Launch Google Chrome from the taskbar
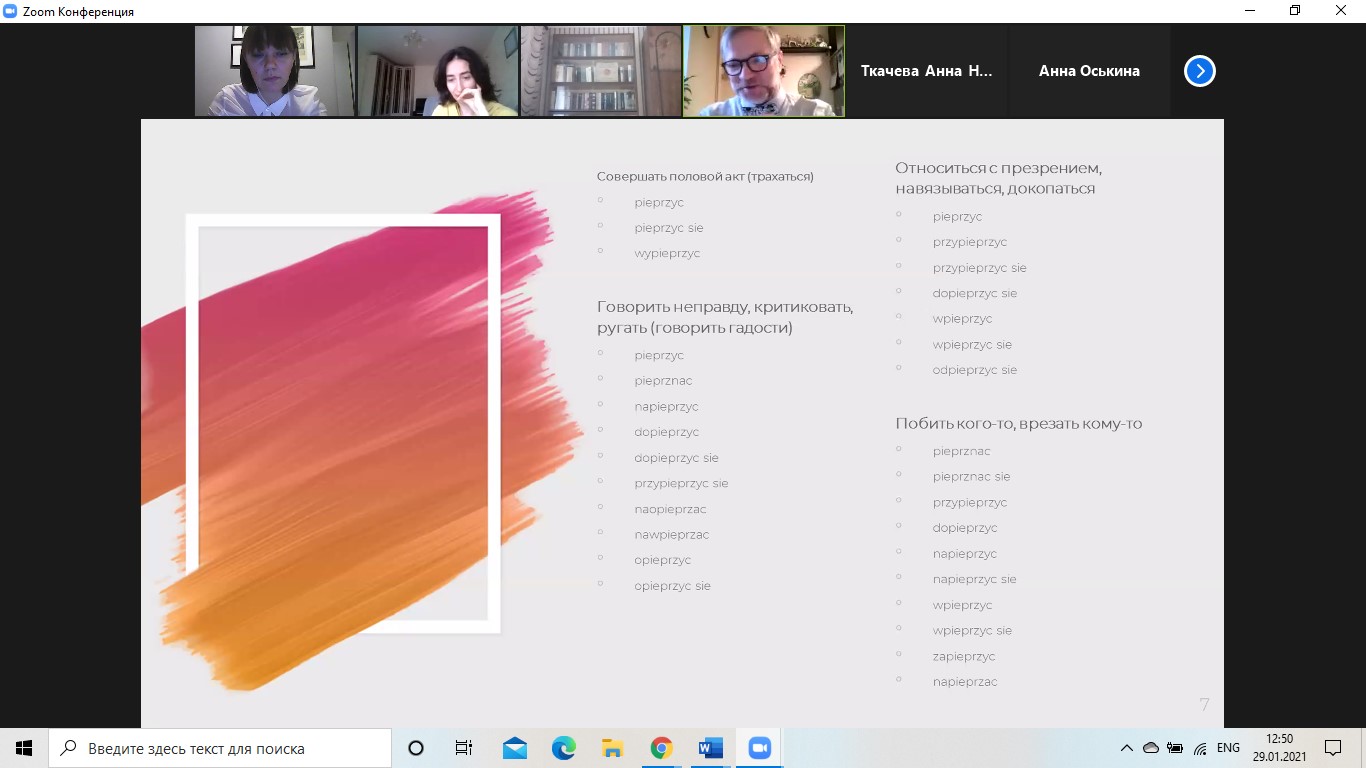Viewport: 1366px width, 768px height. pyautogui.click(x=661, y=748)
